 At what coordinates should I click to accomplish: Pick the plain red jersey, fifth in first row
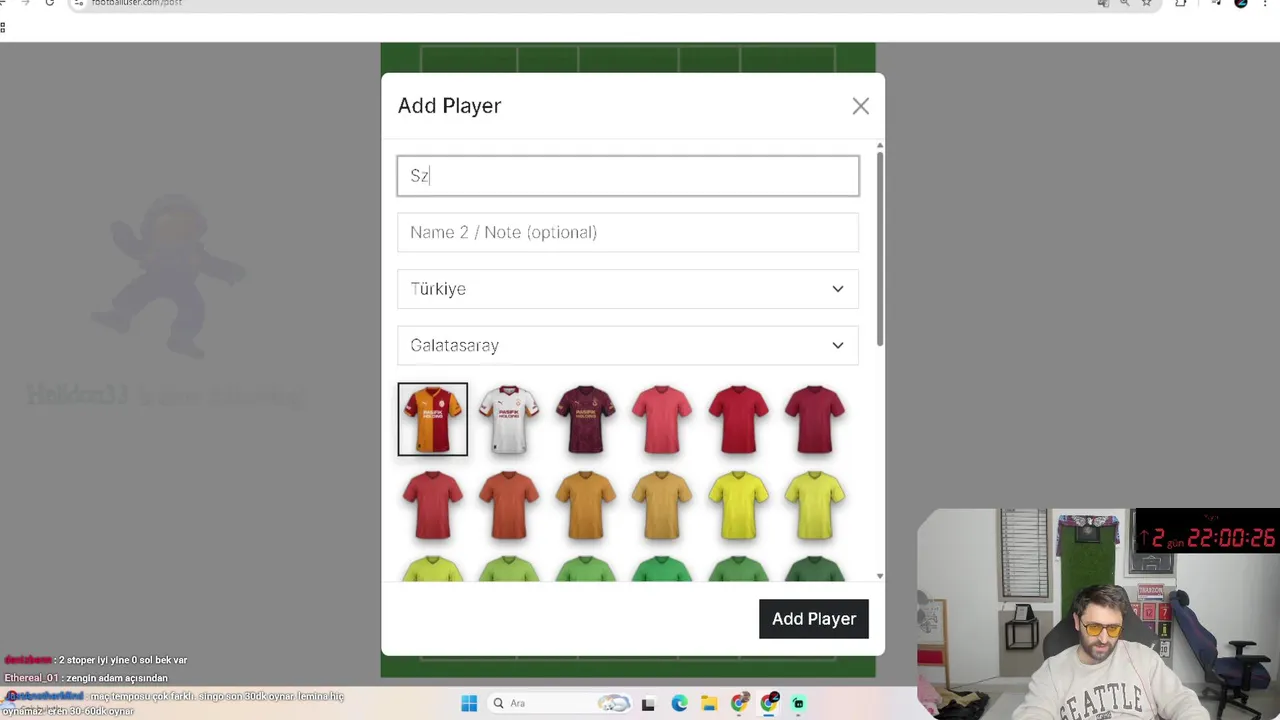click(738, 419)
